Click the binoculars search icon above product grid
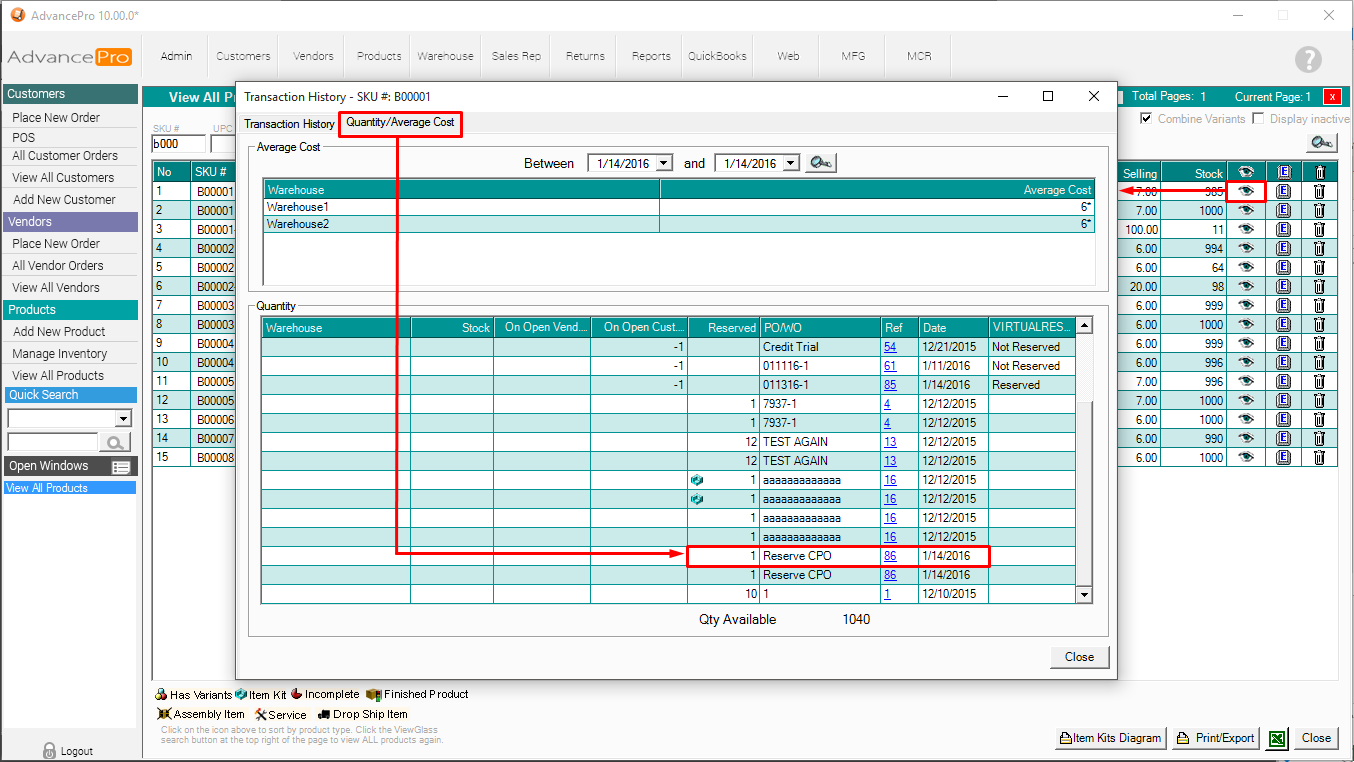This screenshot has width=1354, height=762. click(x=1322, y=142)
